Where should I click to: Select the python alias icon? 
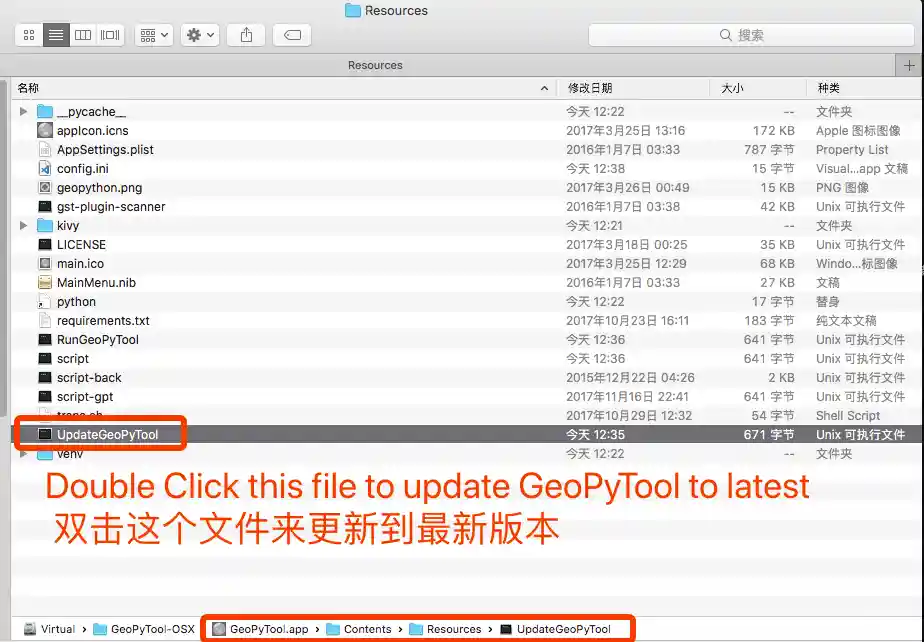tap(45, 301)
